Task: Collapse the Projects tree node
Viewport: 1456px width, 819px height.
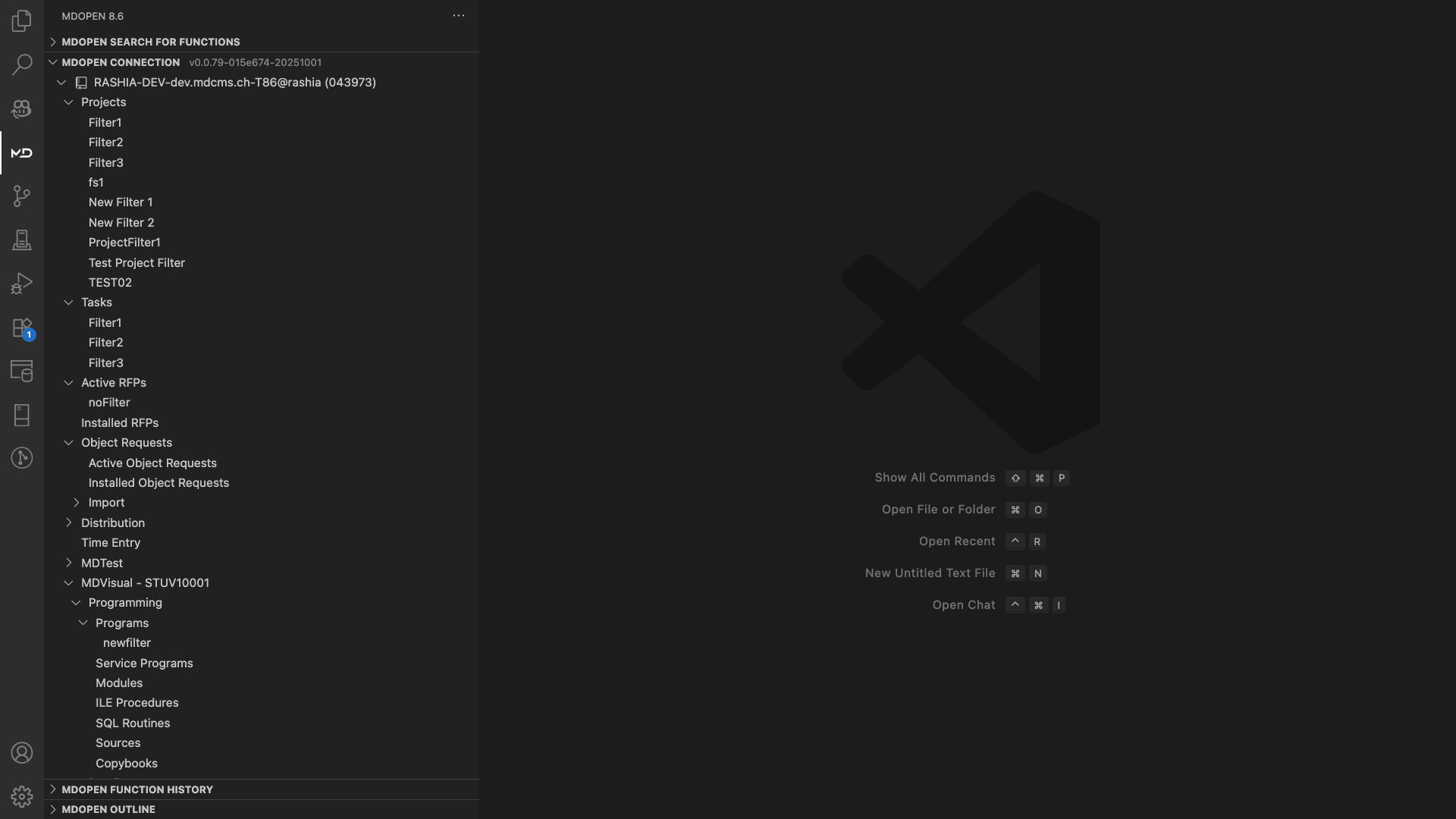Action: 69,102
